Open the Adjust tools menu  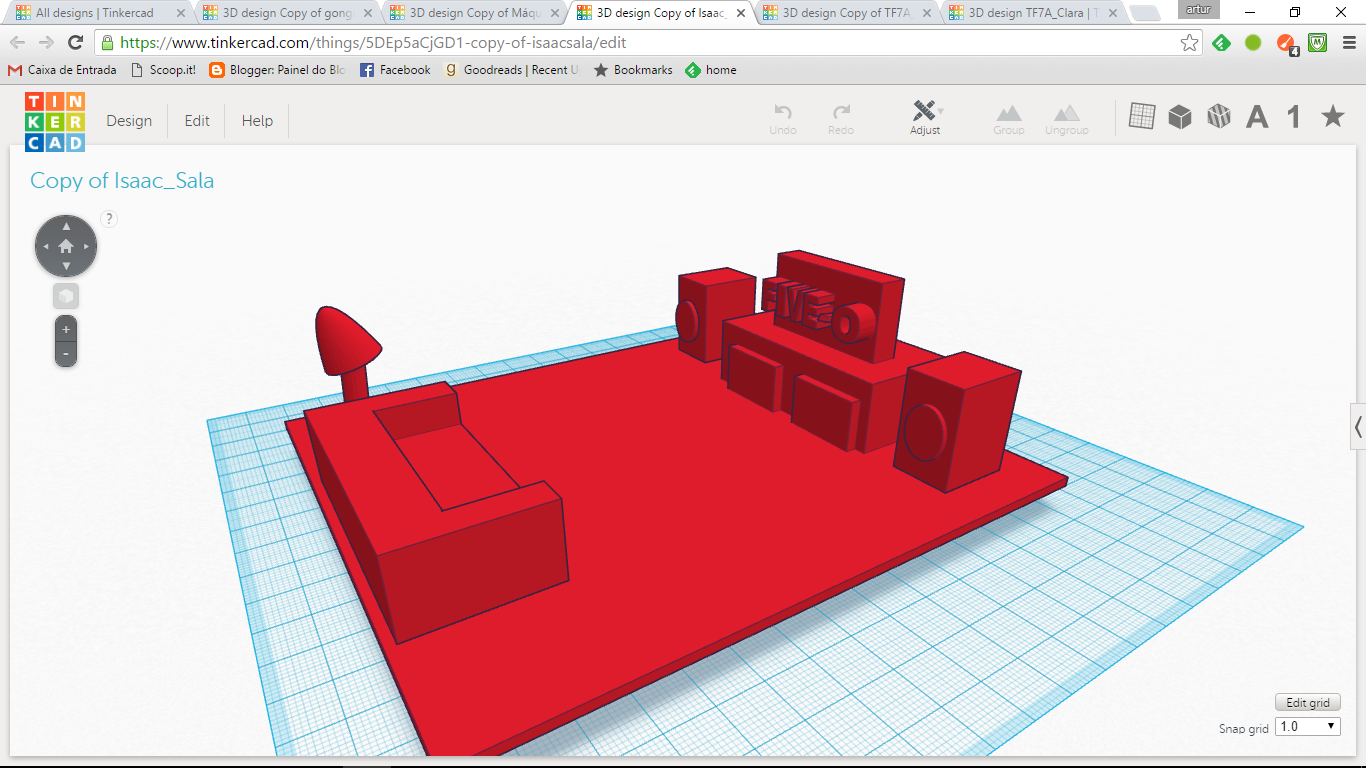(926, 118)
